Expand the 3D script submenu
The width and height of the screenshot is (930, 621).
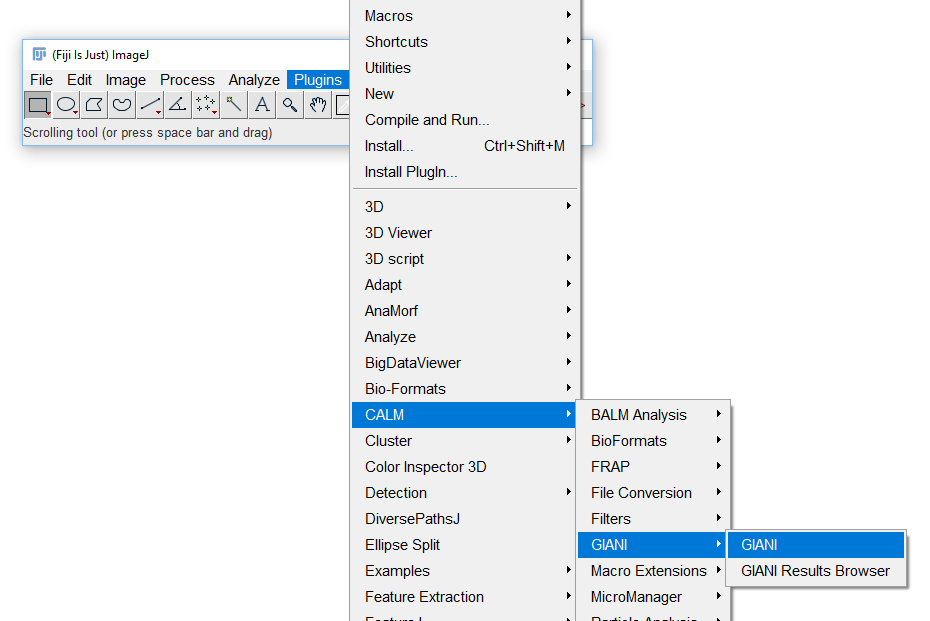tap(464, 259)
